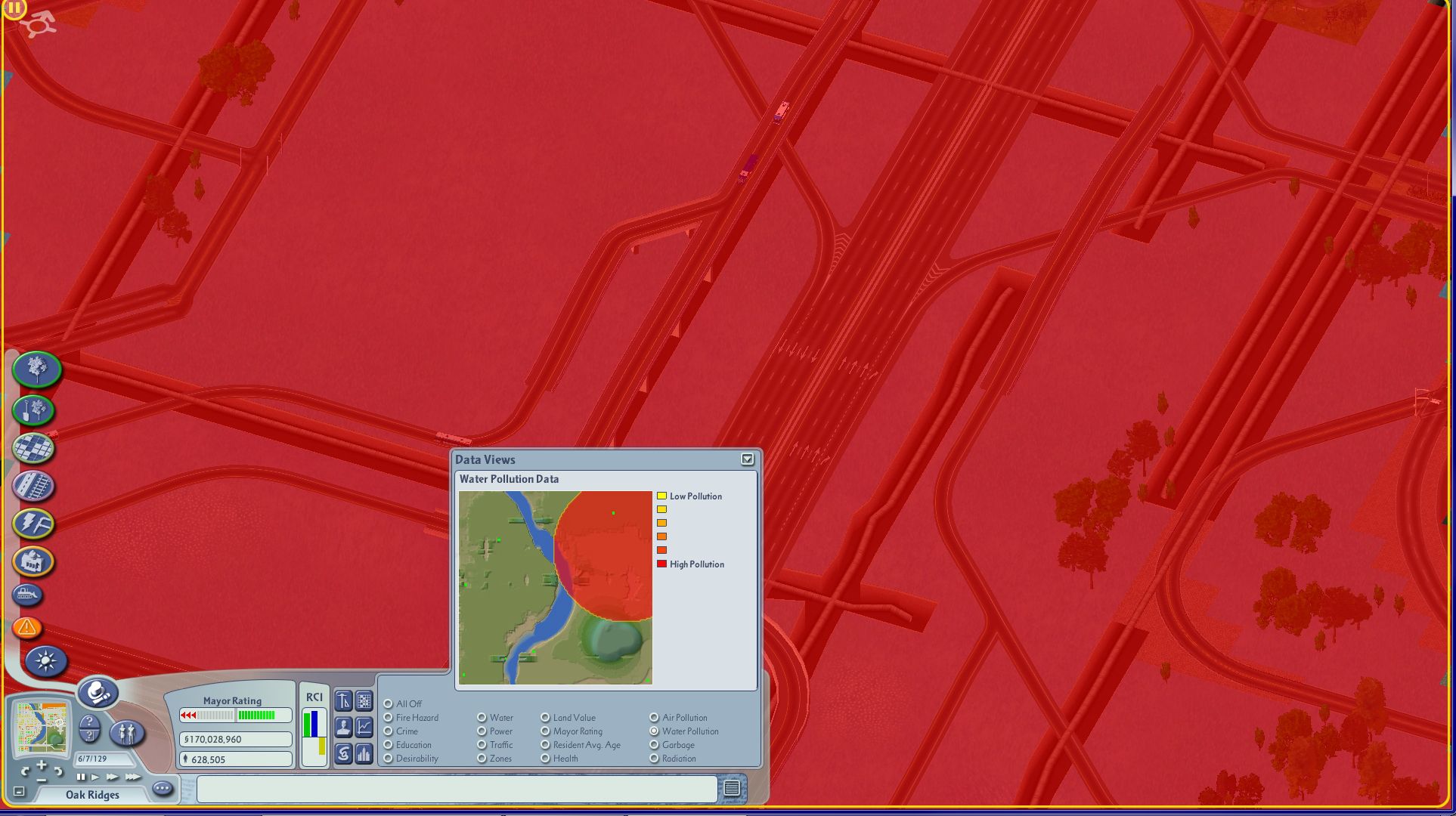
Task: Click the city funds §170,028,960 field
Action: click(x=235, y=739)
